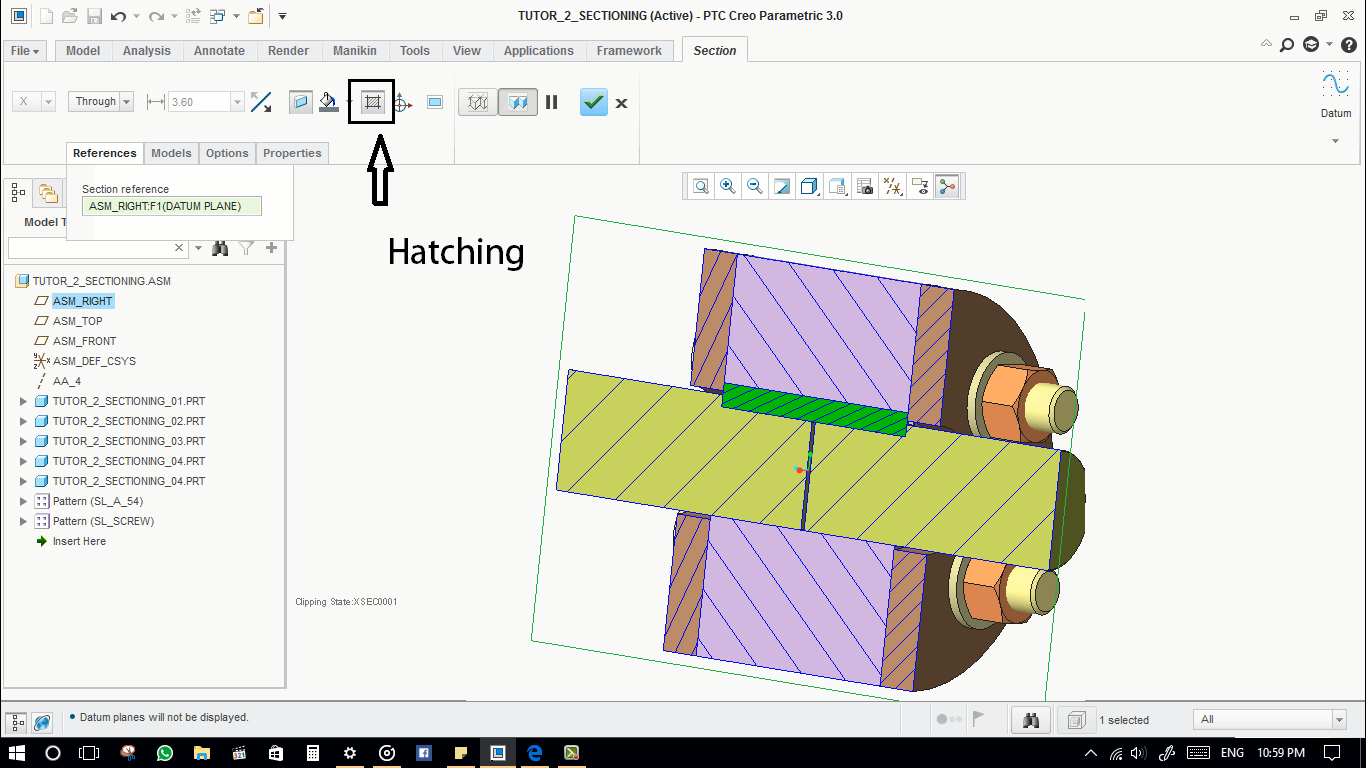Click the flip clipping direction icon

[261, 102]
